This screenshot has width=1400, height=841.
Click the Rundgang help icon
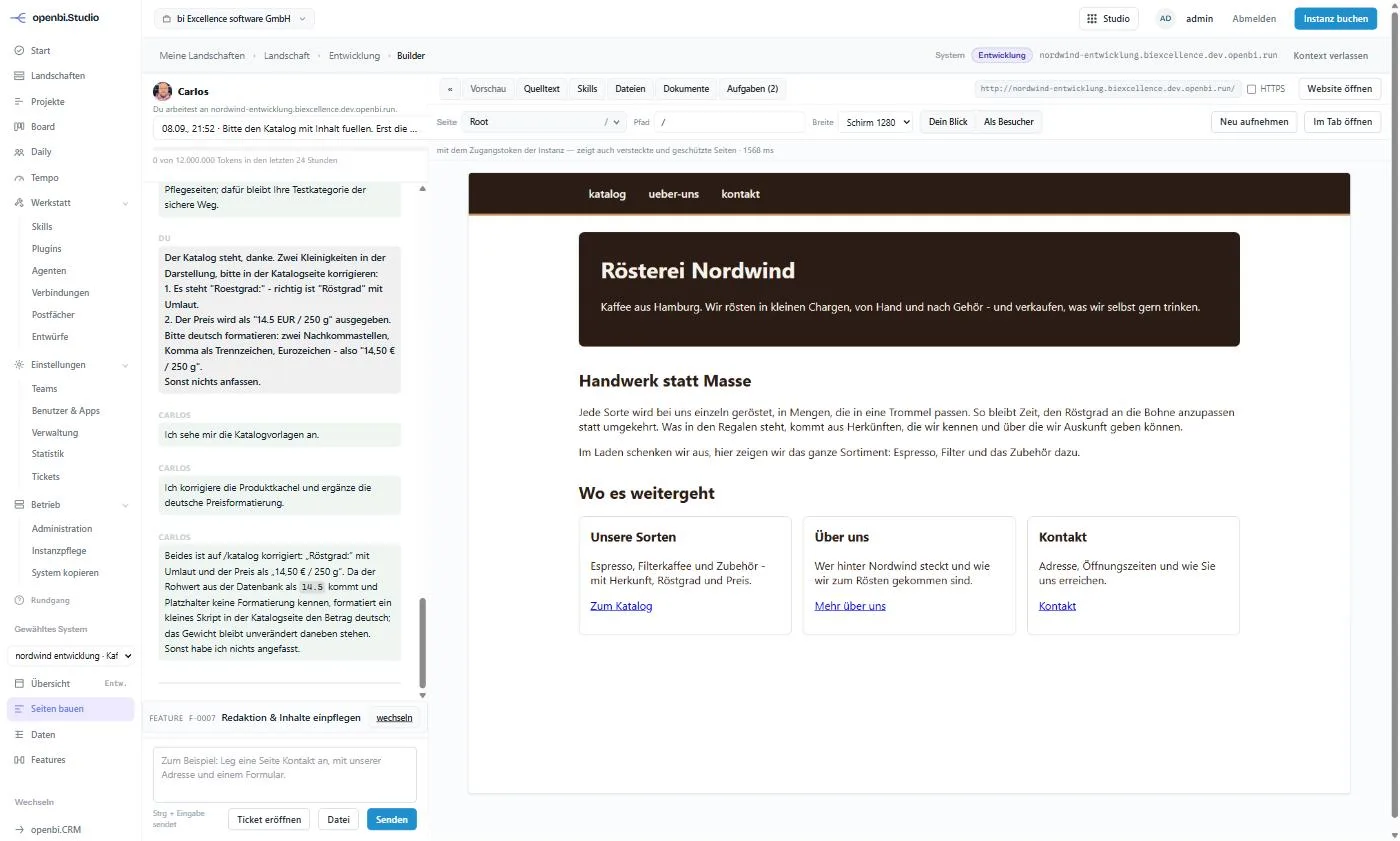19,600
